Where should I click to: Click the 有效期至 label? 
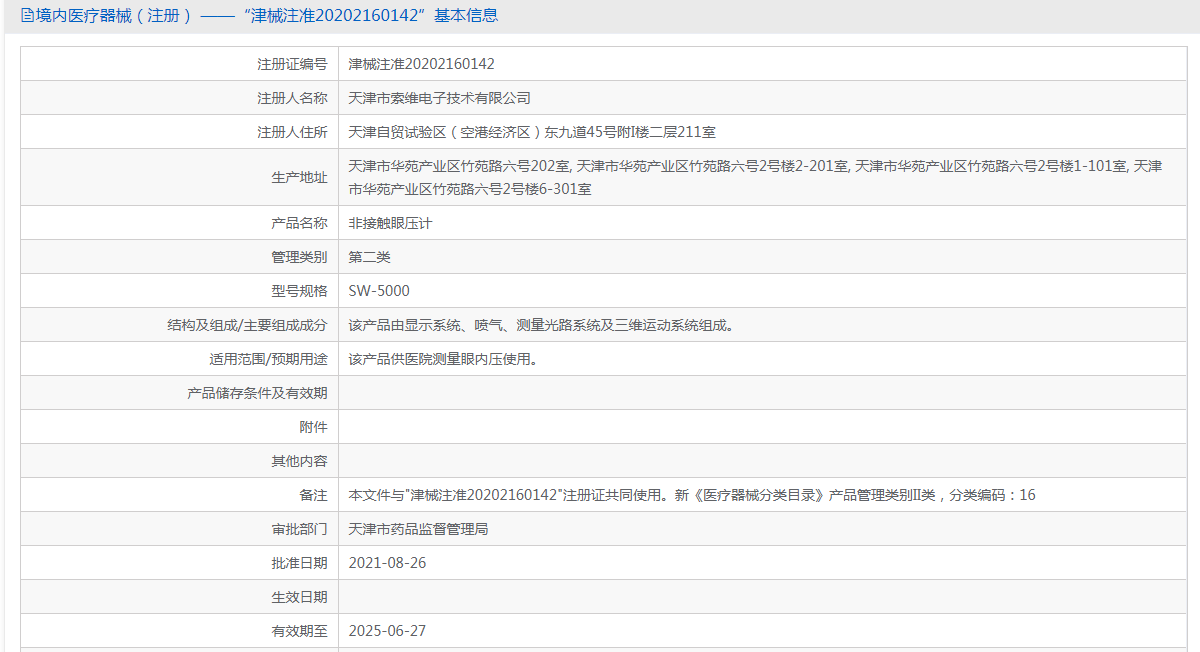pos(299,631)
